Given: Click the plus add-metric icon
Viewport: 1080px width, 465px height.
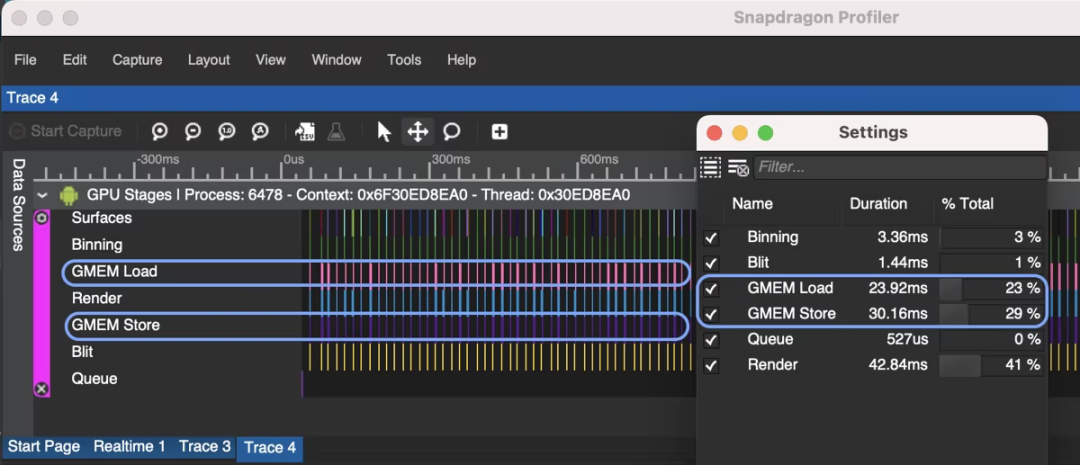Looking at the screenshot, I should (499, 132).
